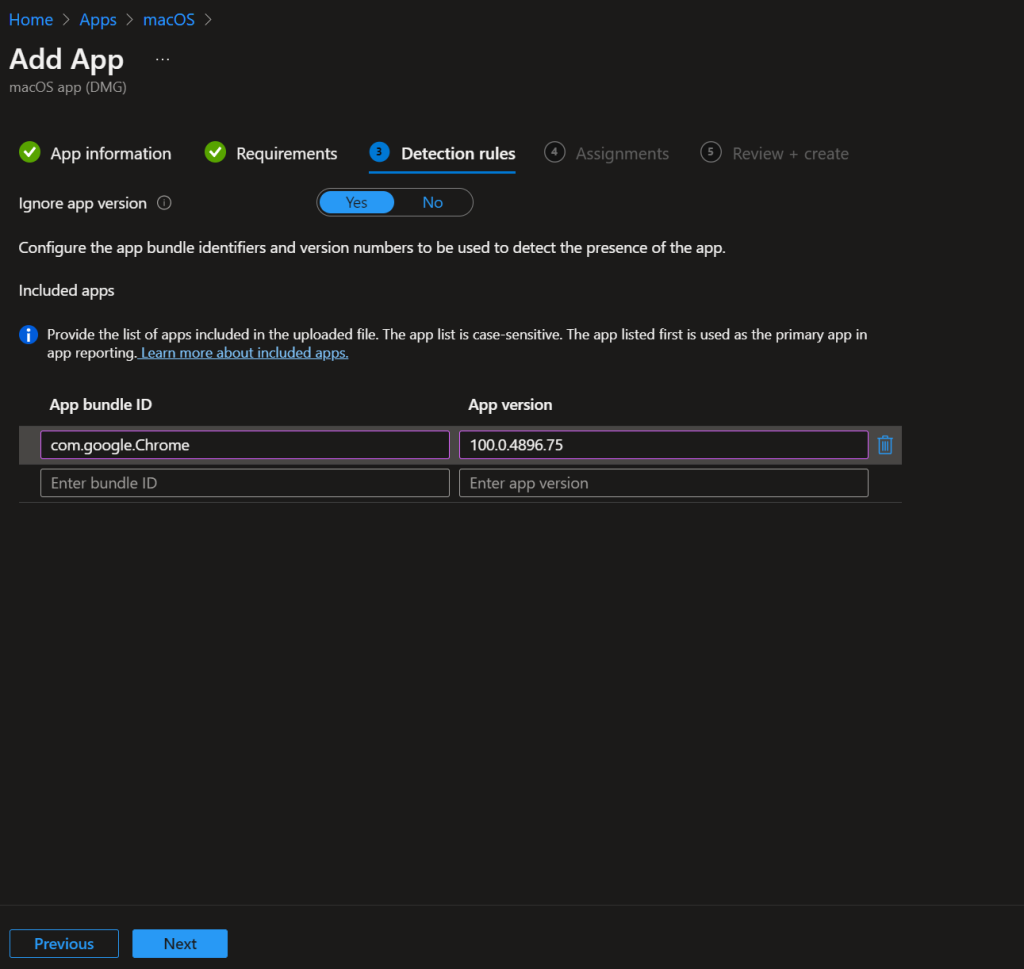This screenshot has height=969, width=1024.
Task: Navigate to Home breadcrumb
Action: 31,20
